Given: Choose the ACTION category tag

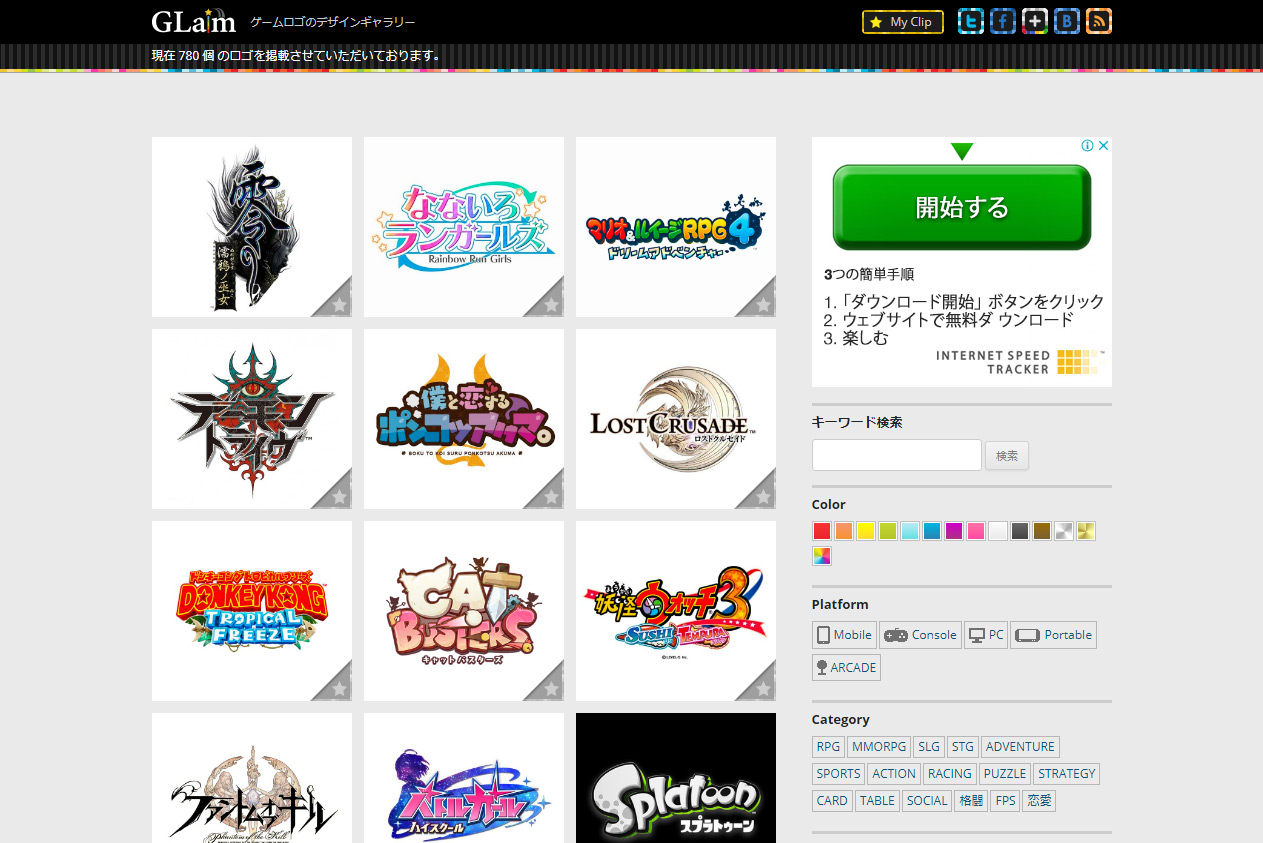Looking at the screenshot, I should (894, 773).
